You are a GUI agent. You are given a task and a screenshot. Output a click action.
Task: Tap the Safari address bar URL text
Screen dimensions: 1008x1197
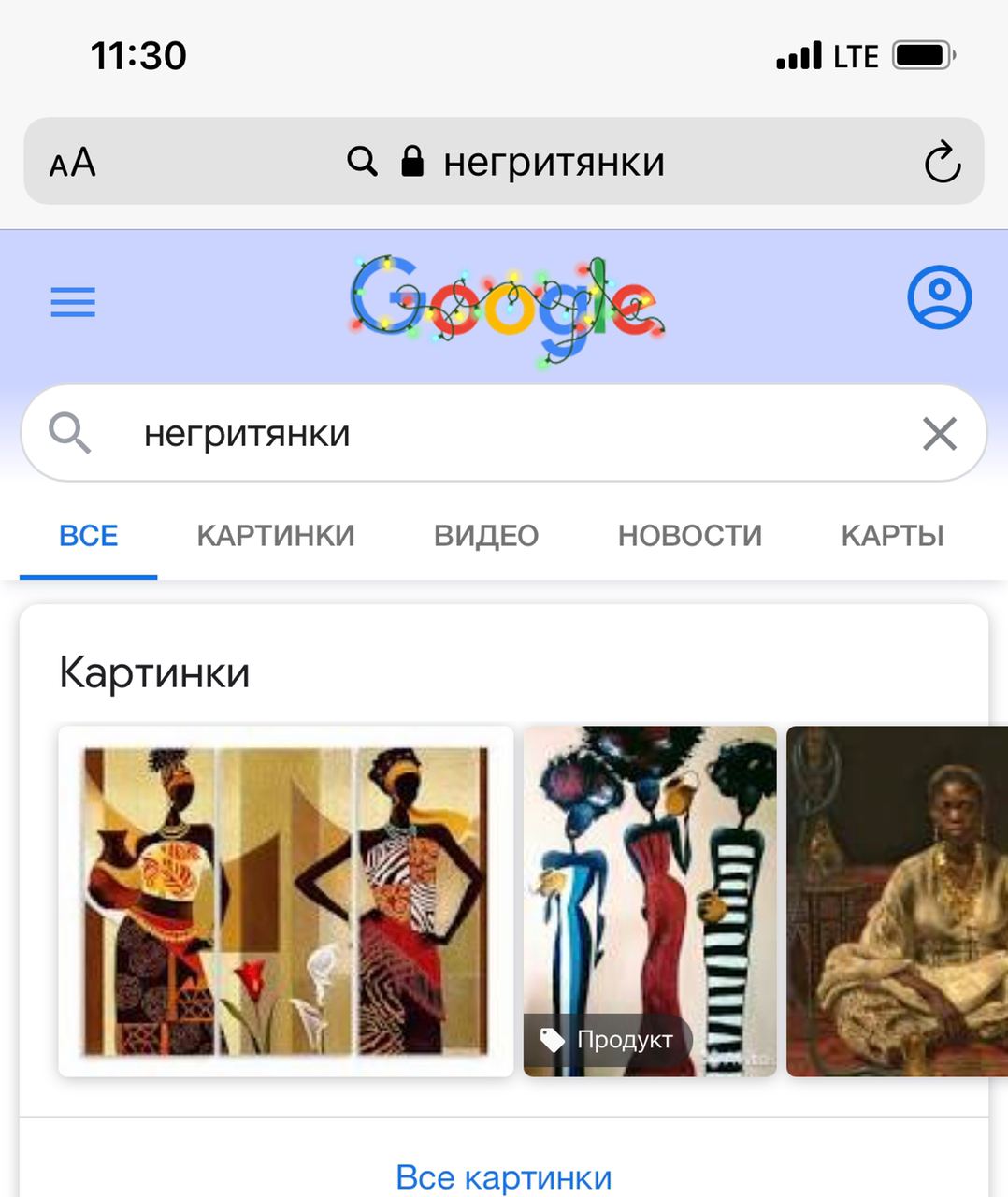[554, 163]
